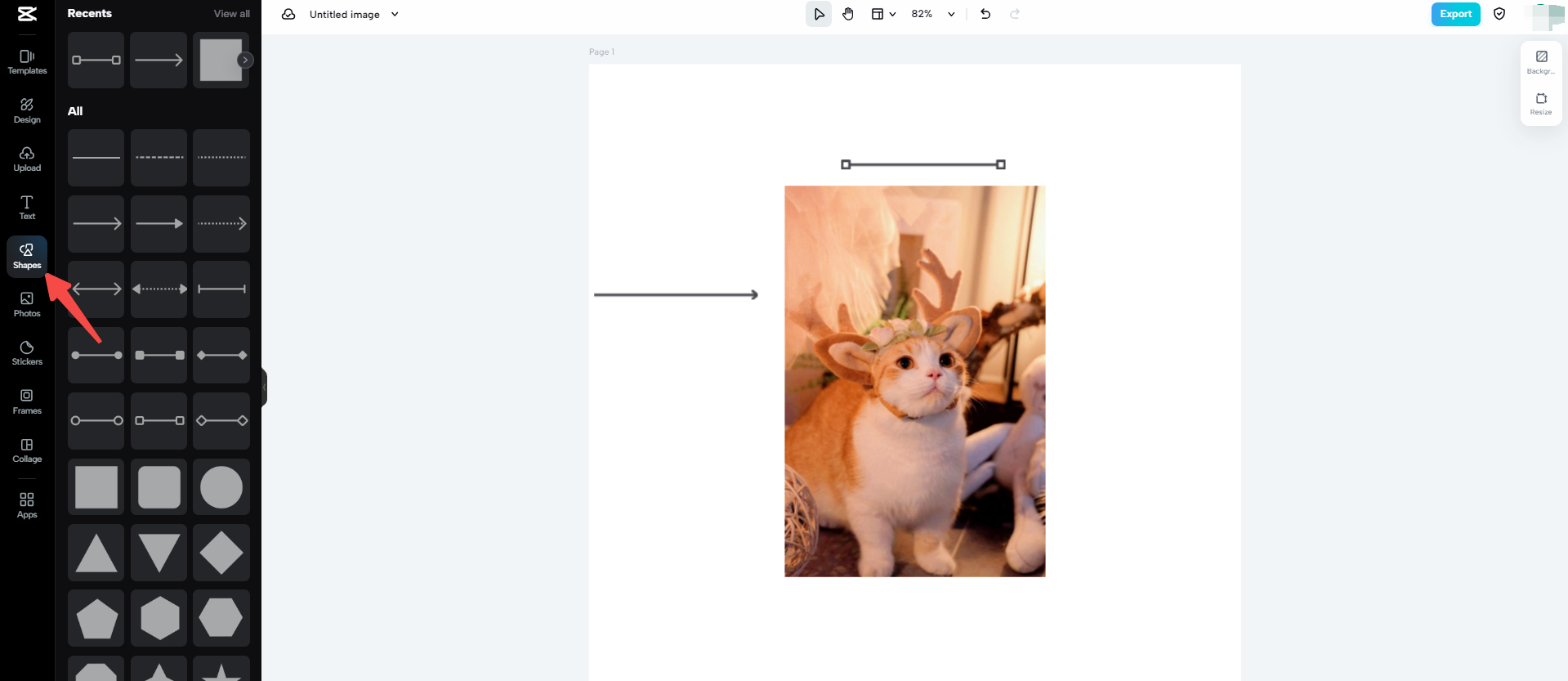Insert line with bar end caps

coord(221,289)
